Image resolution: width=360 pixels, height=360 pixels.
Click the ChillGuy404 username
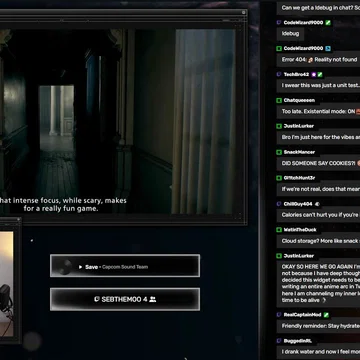click(x=298, y=204)
